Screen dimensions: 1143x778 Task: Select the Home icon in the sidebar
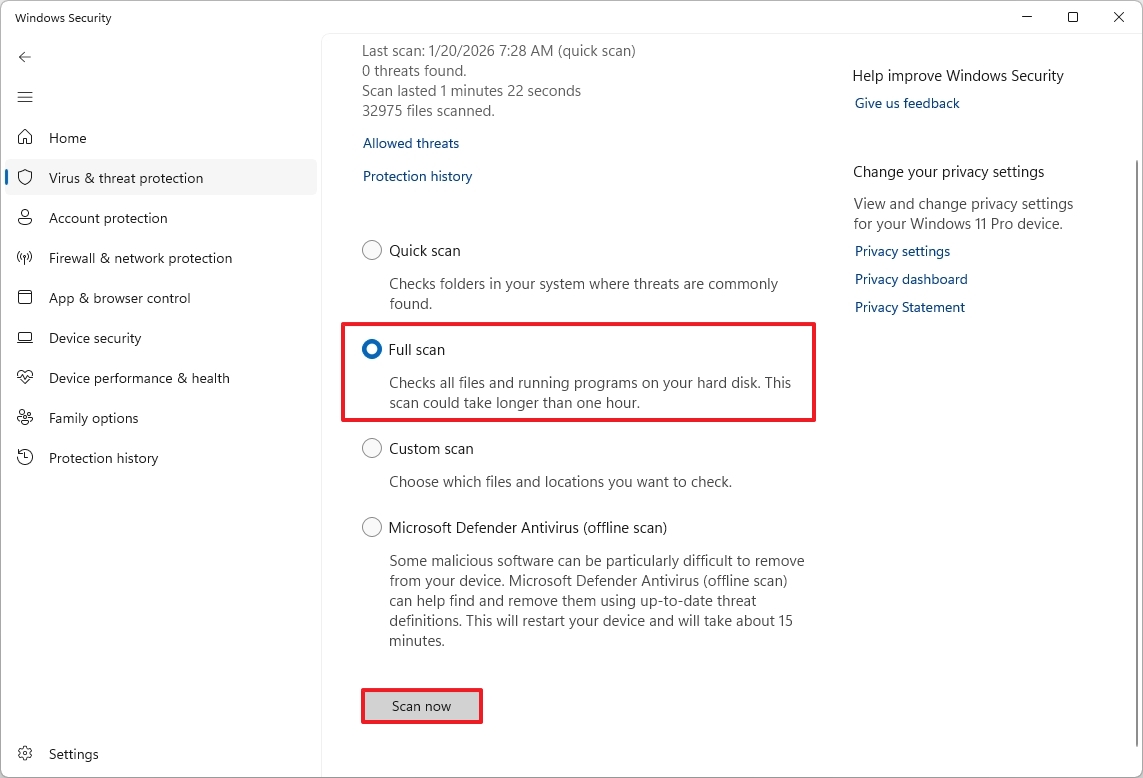coord(24,137)
